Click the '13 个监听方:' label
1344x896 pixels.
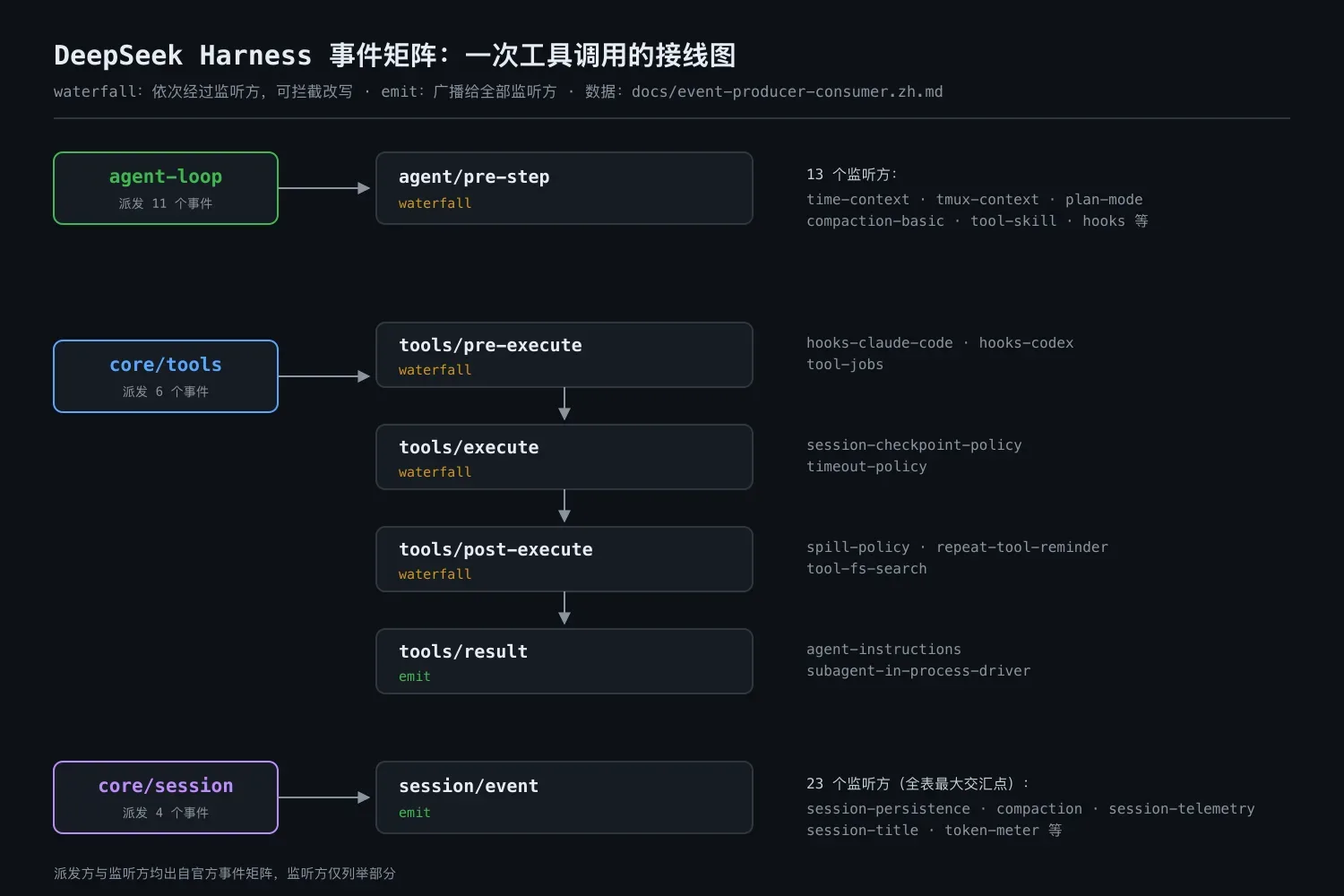[x=851, y=175]
